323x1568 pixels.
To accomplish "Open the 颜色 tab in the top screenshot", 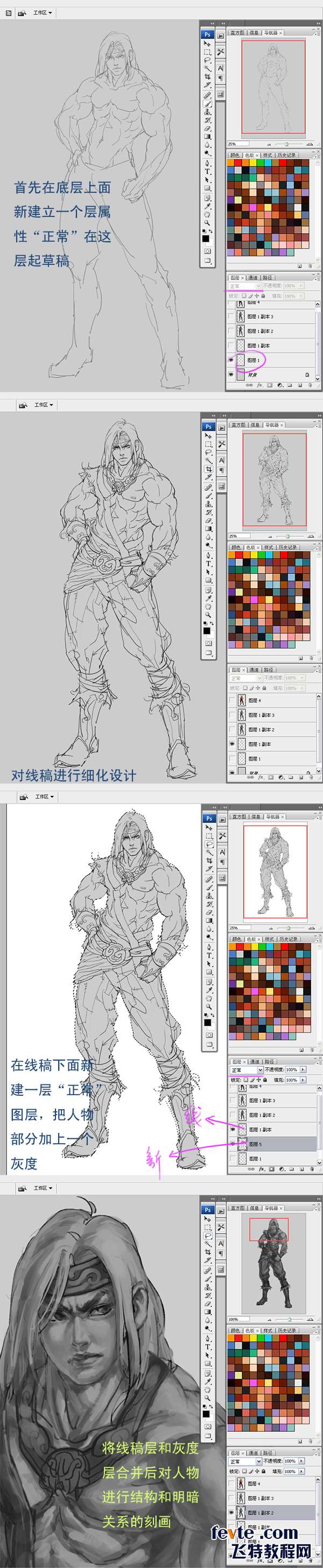I will (235, 155).
